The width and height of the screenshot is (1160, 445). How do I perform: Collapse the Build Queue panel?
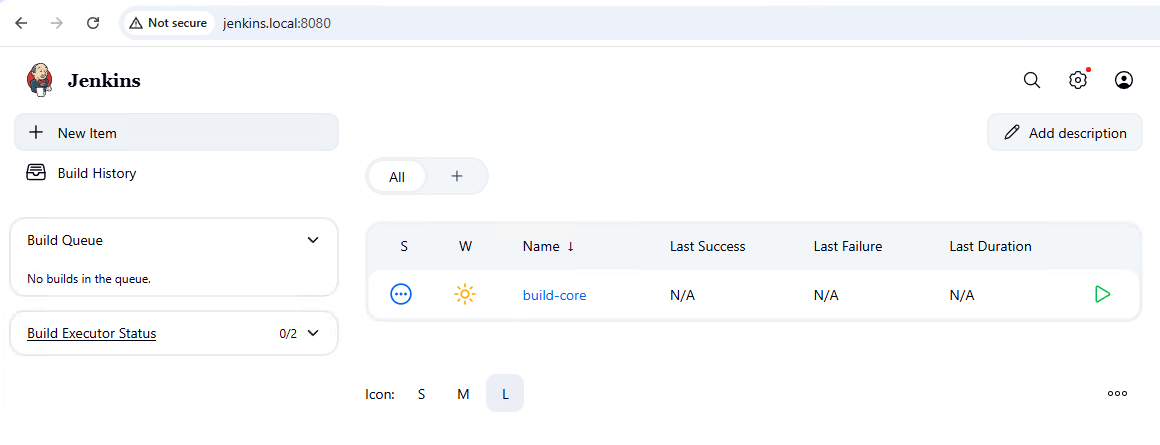click(313, 240)
